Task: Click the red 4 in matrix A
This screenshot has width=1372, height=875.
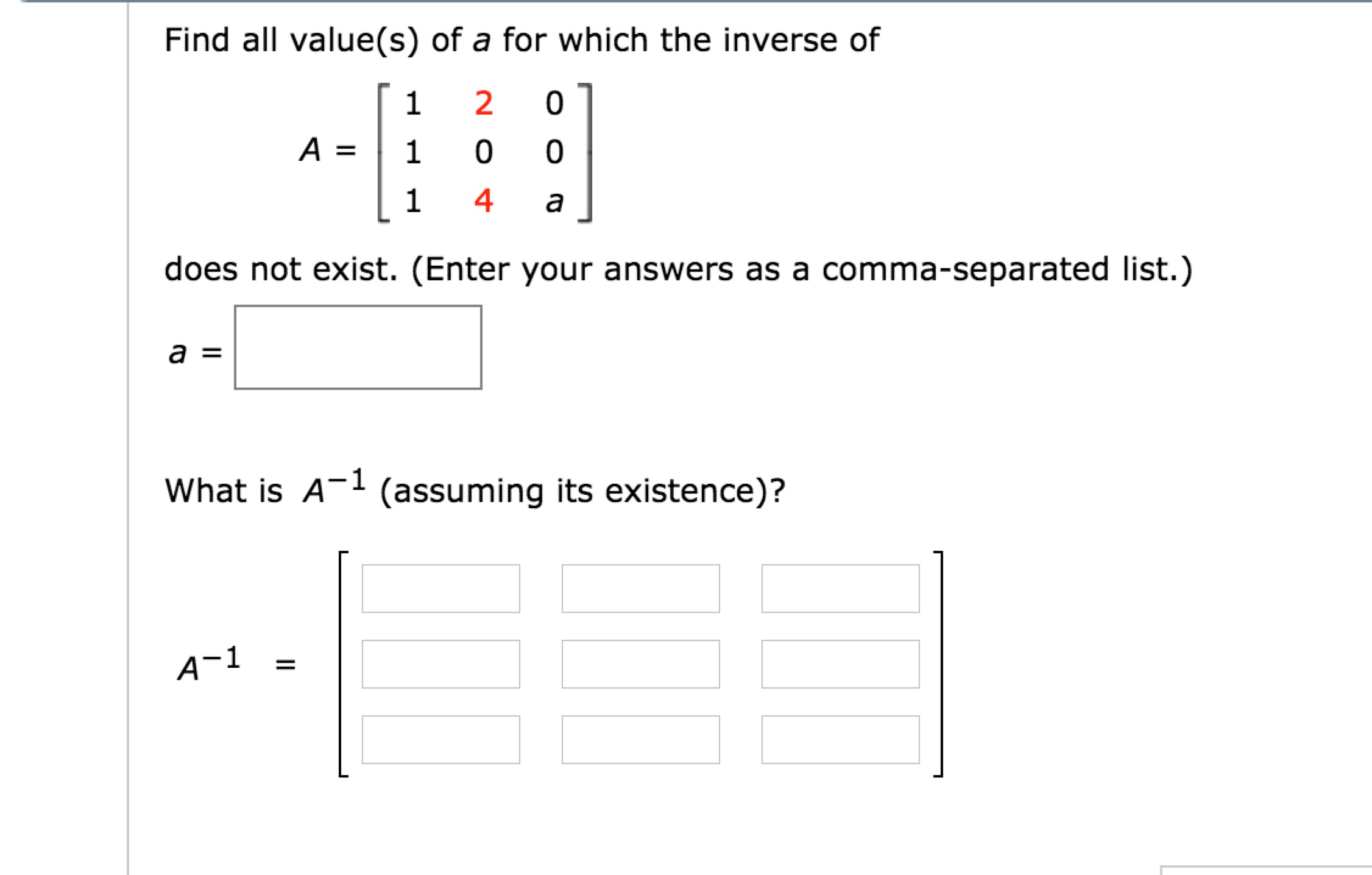Action: tap(484, 200)
